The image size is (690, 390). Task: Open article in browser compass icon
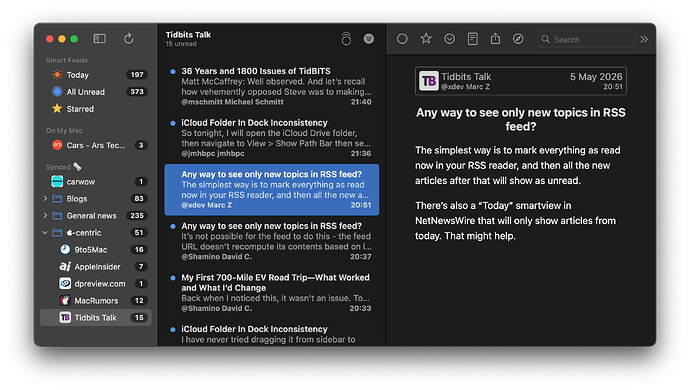pyautogui.click(x=518, y=39)
